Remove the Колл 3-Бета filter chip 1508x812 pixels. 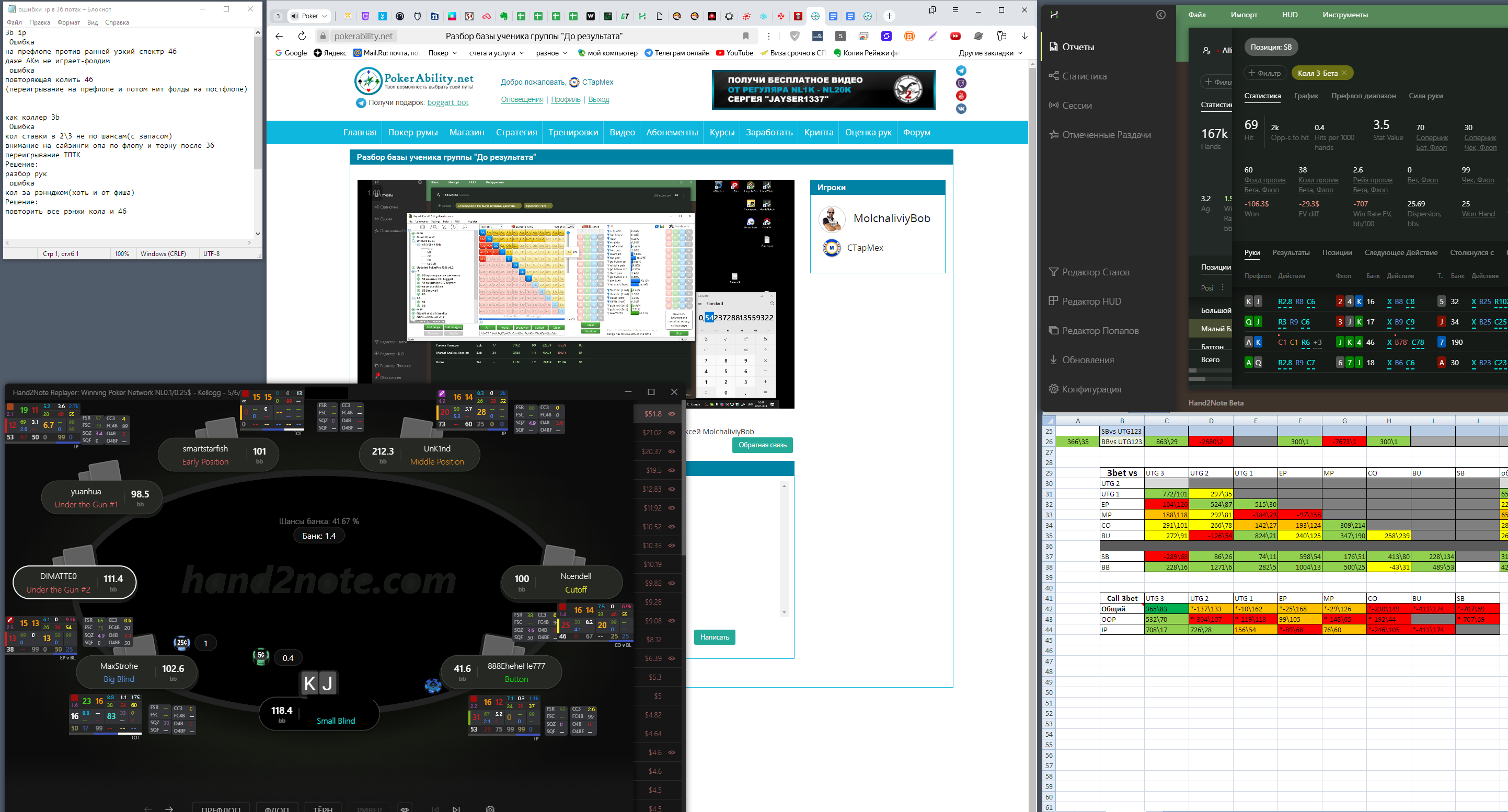click(1344, 73)
